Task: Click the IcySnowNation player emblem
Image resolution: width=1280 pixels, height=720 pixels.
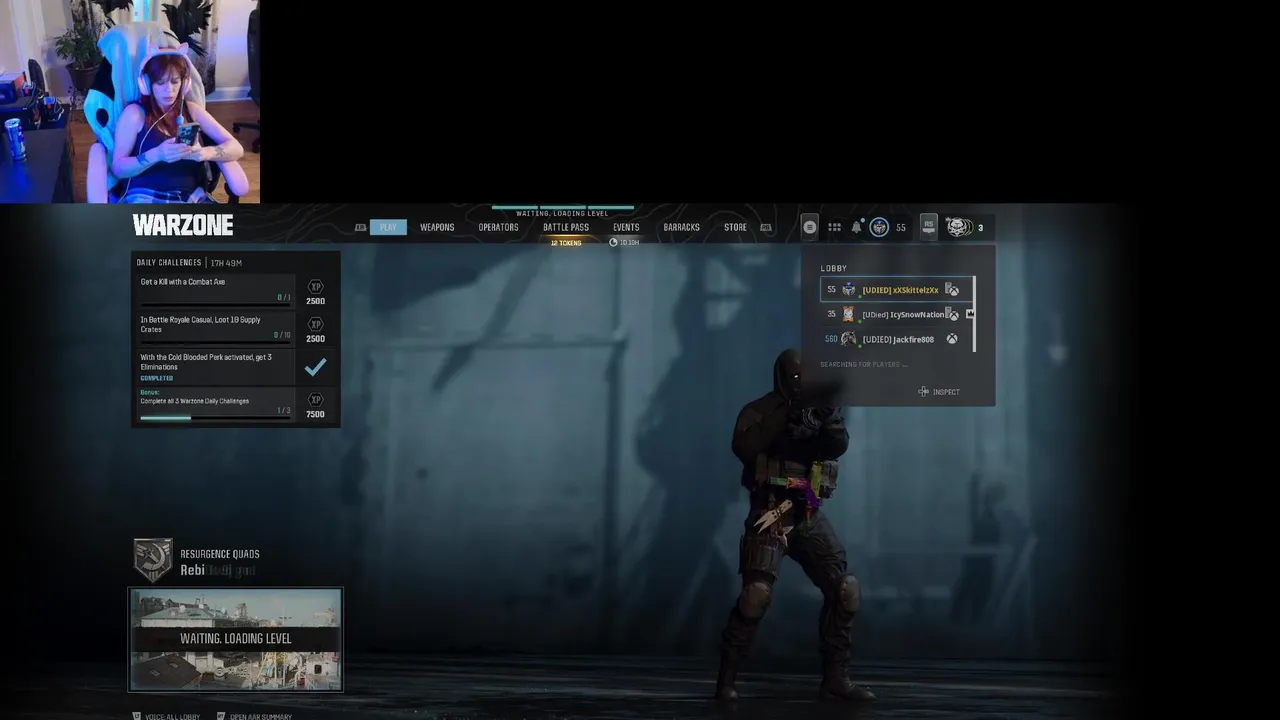Action: click(849, 314)
